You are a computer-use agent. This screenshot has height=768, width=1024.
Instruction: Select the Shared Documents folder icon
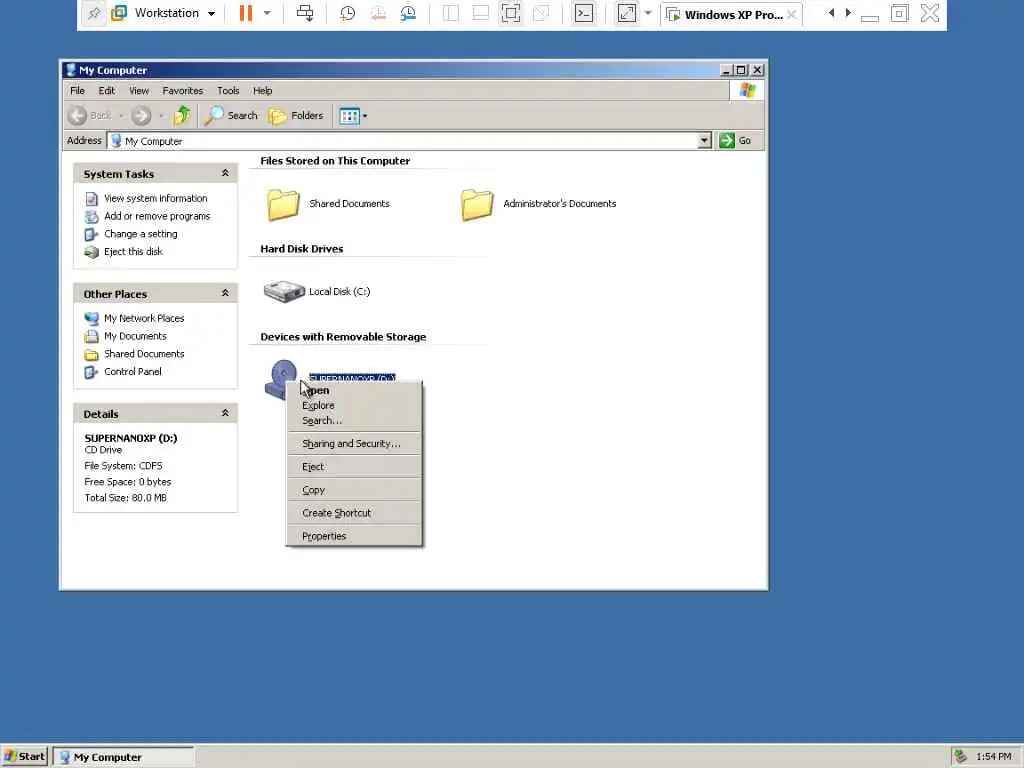click(x=283, y=204)
